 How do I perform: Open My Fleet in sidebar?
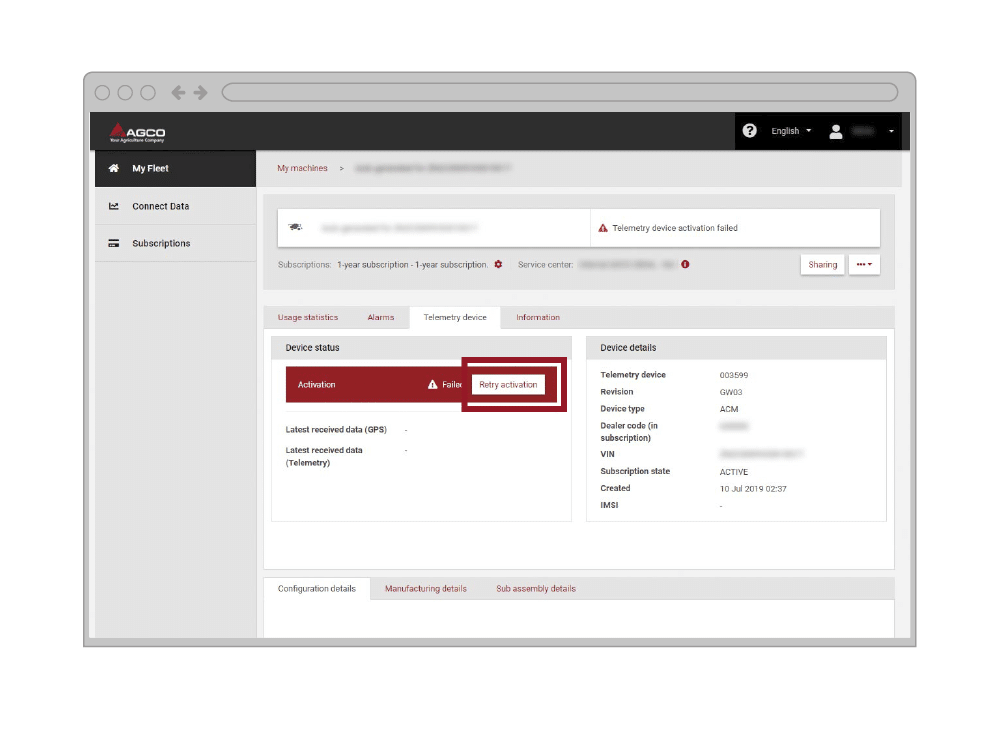[x=175, y=168]
